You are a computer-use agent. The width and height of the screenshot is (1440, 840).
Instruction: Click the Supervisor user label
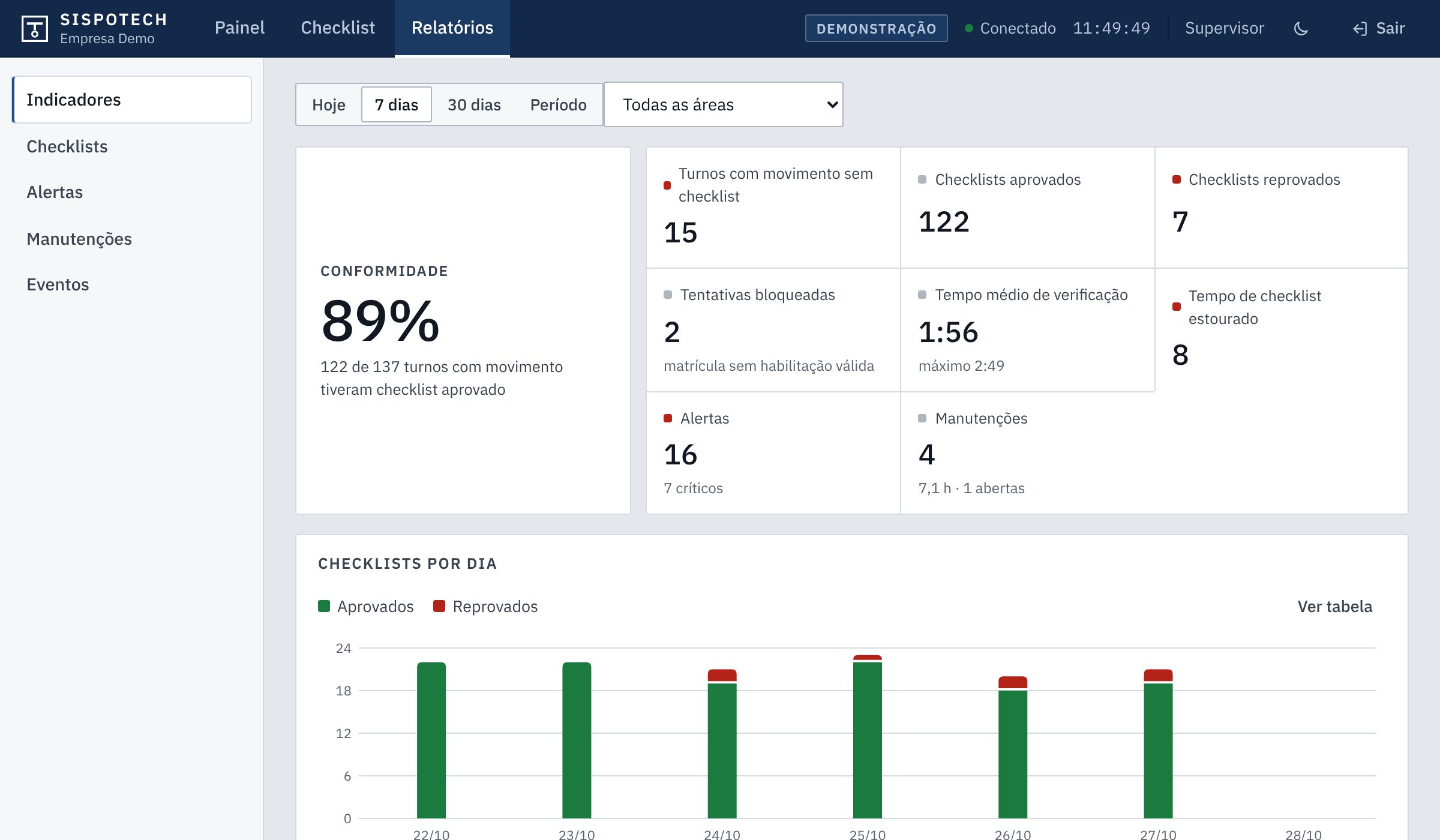click(1225, 28)
